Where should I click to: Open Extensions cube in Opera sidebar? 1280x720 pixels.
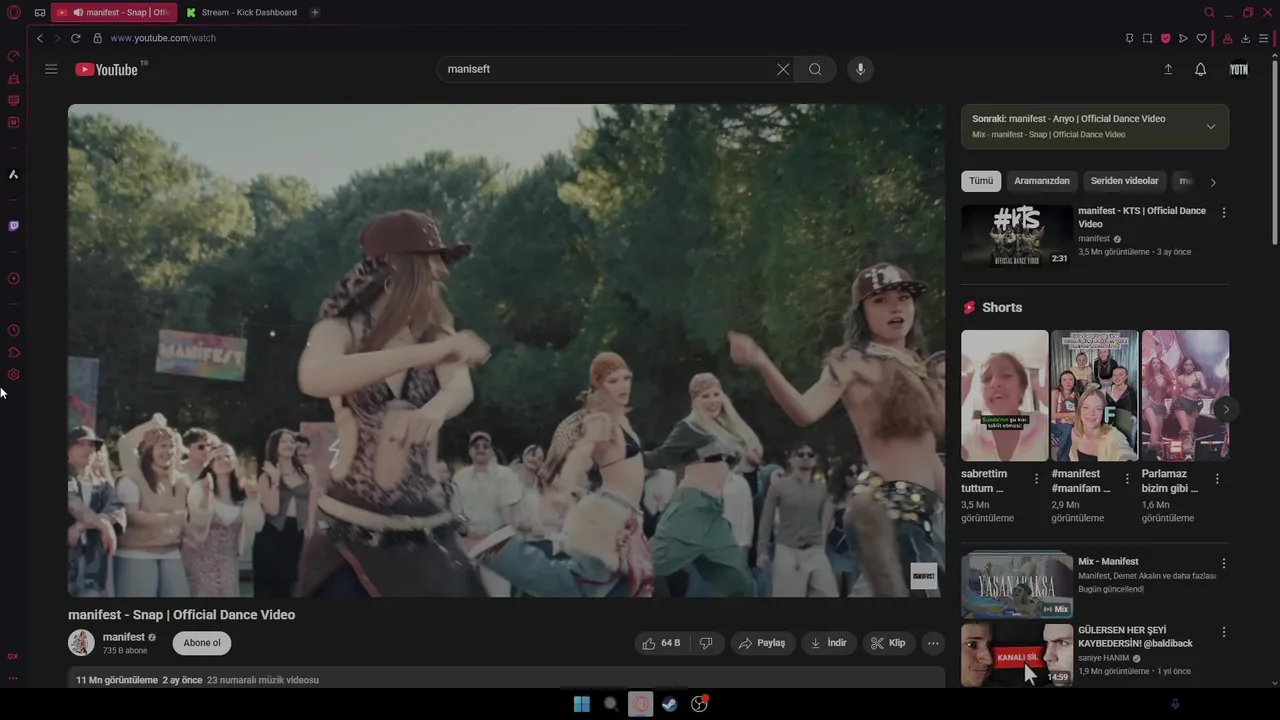[x=13, y=352]
